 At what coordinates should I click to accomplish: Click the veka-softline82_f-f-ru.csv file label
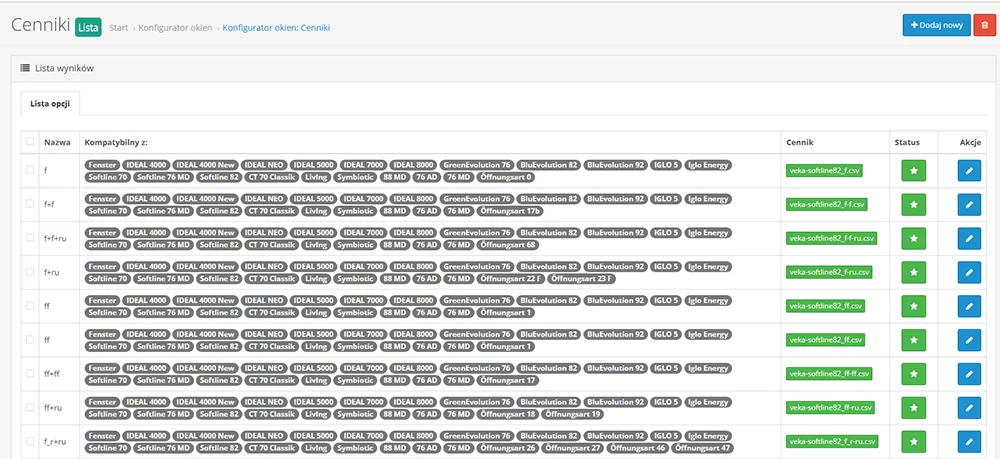point(832,238)
